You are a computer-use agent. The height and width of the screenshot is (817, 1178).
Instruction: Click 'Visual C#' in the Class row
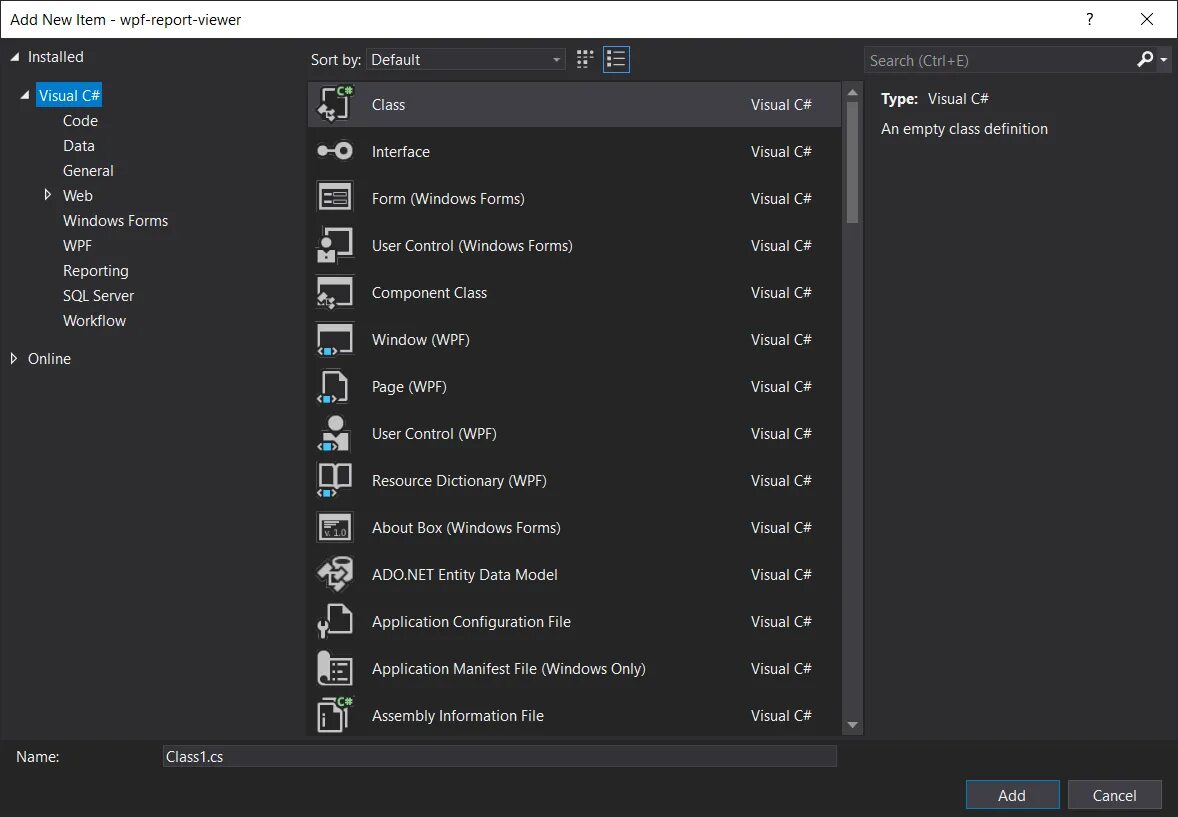point(781,104)
